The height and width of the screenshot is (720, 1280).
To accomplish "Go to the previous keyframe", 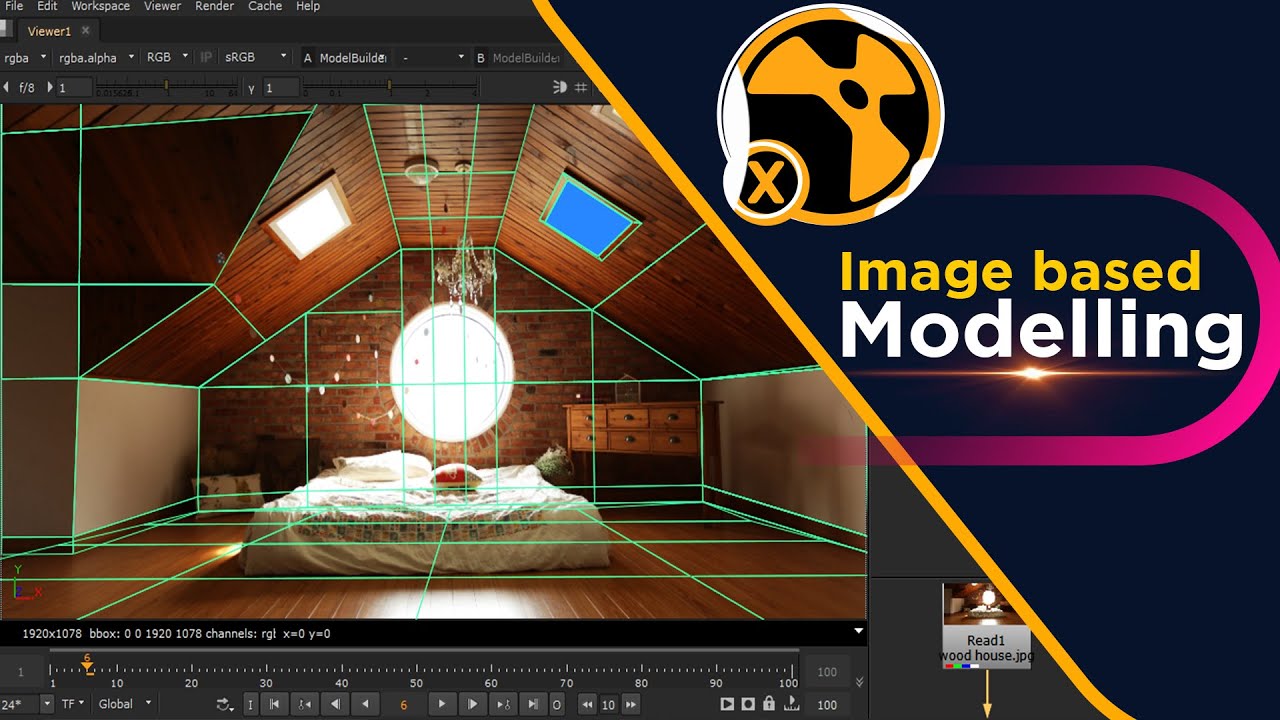I will 305,704.
